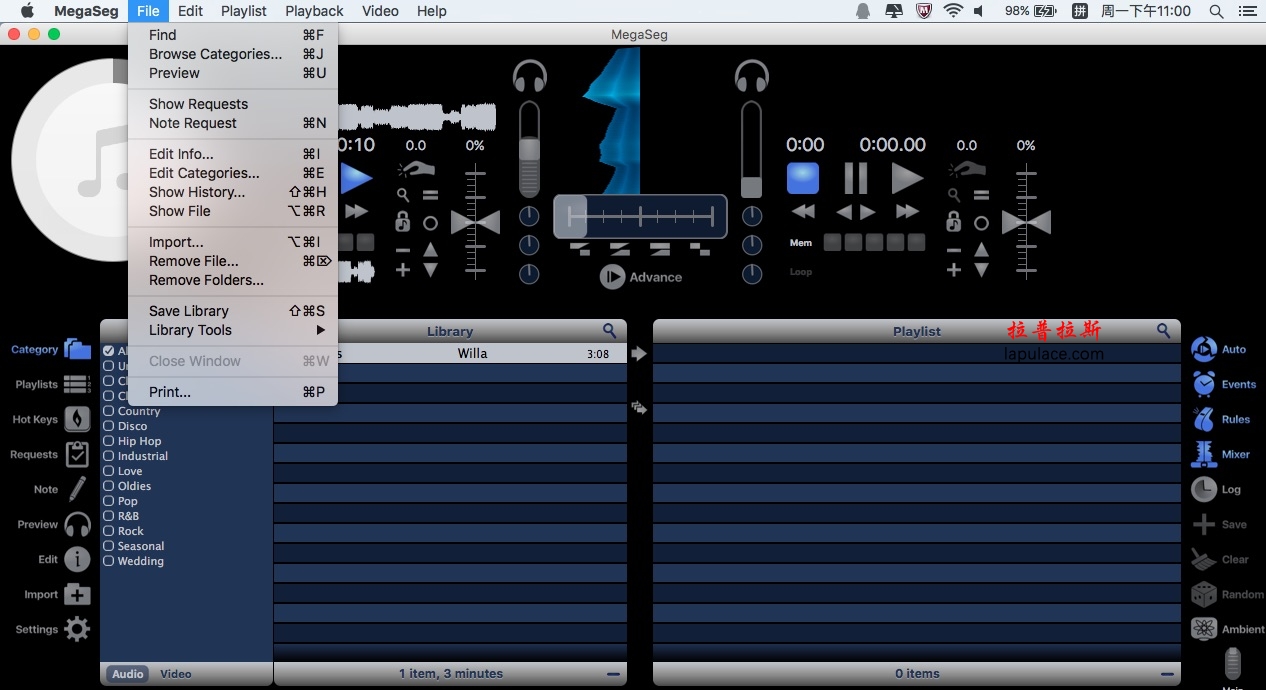The image size is (1266, 690).
Task: Open the Events alarm clock icon
Action: [1204, 384]
